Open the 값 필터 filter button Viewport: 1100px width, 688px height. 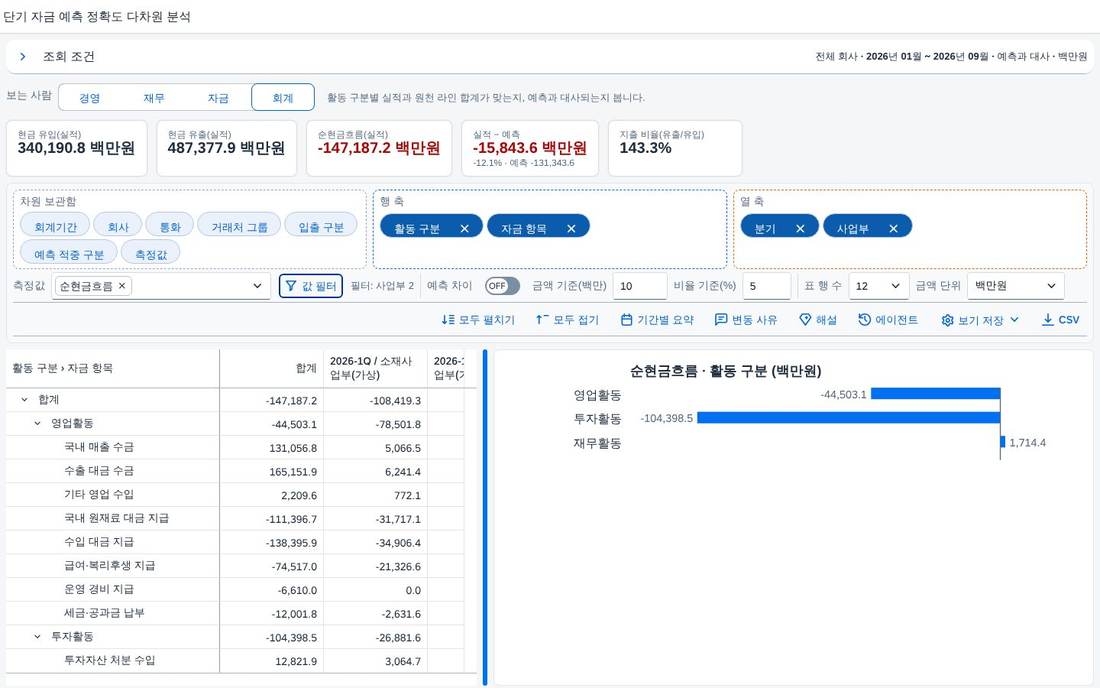point(311,286)
